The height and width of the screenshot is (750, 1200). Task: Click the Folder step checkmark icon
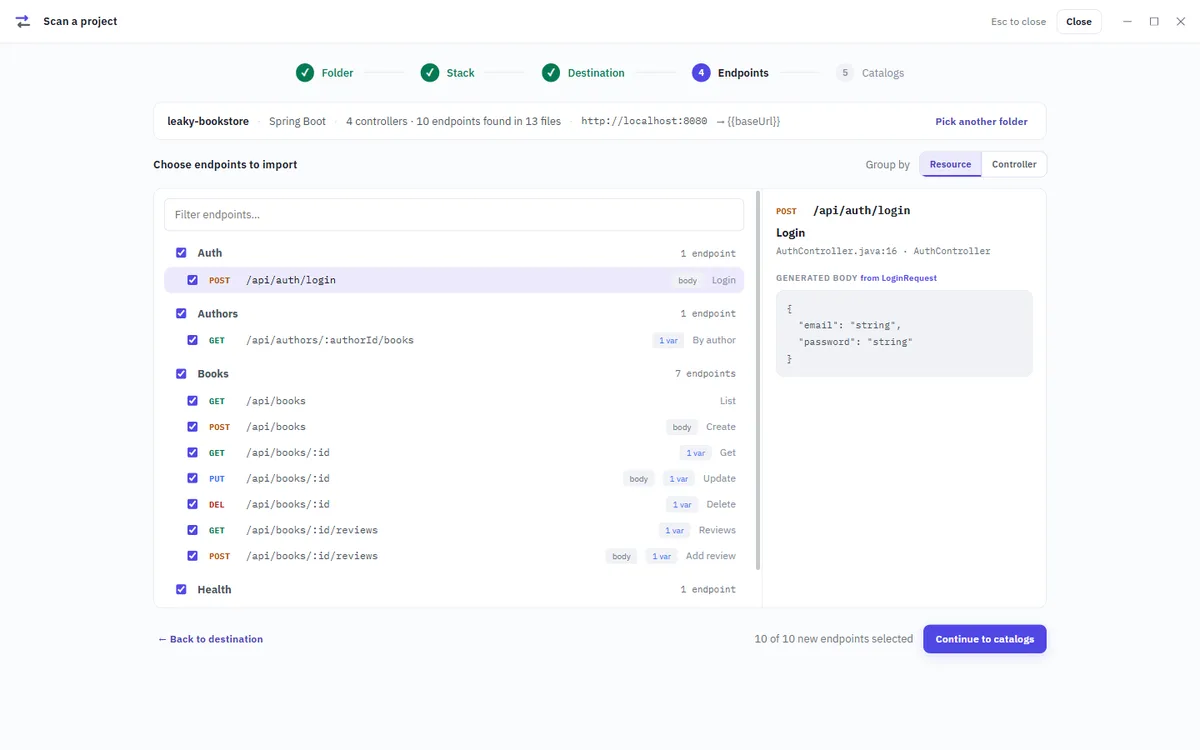[x=305, y=73]
